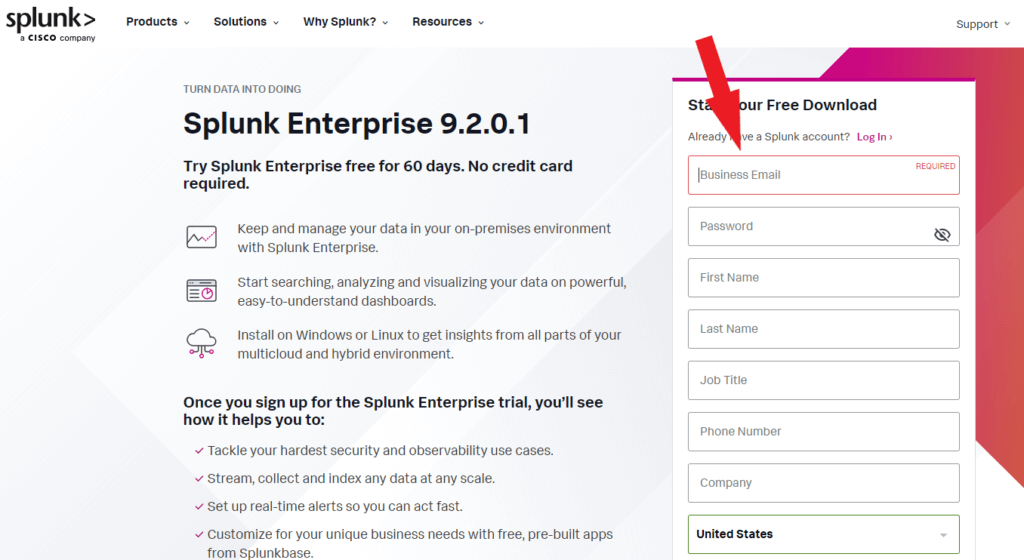The width and height of the screenshot is (1024, 560).
Task: Expand the Support dropdown
Action: point(983,24)
